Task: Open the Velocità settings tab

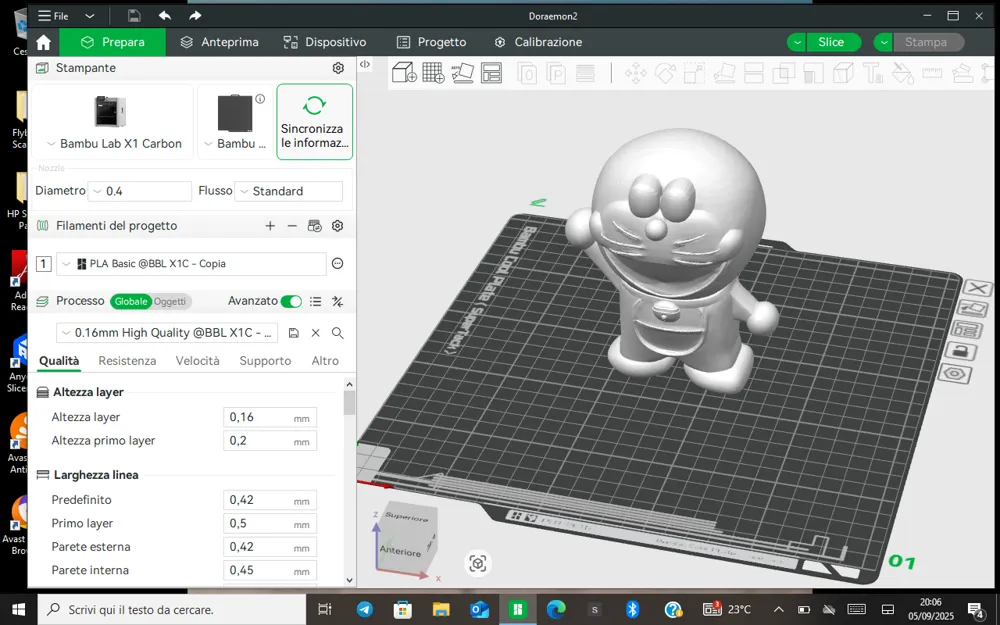Action: point(197,360)
